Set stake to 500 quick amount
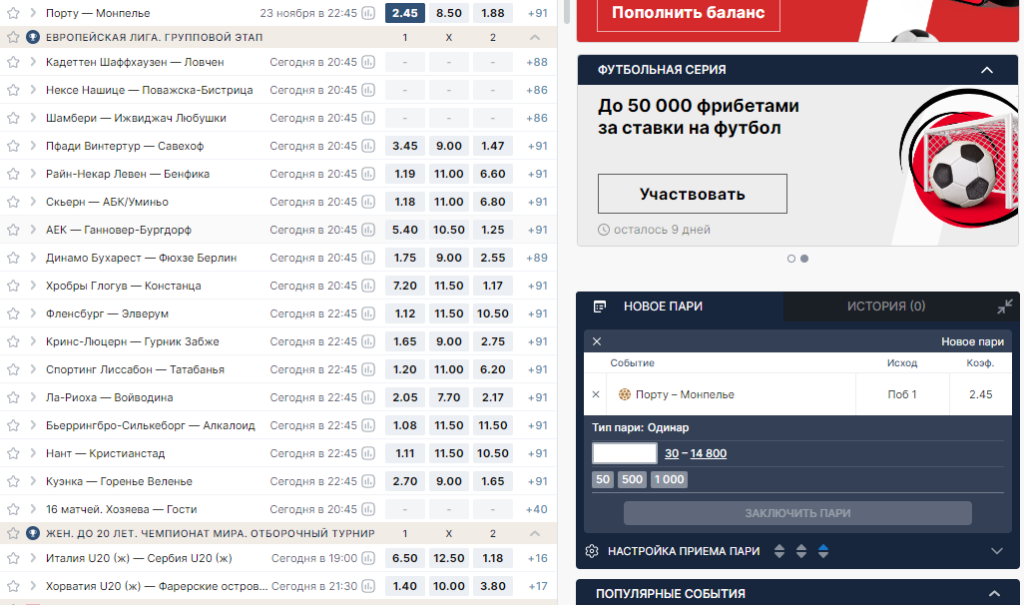1024x605 pixels. (x=632, y=480)
